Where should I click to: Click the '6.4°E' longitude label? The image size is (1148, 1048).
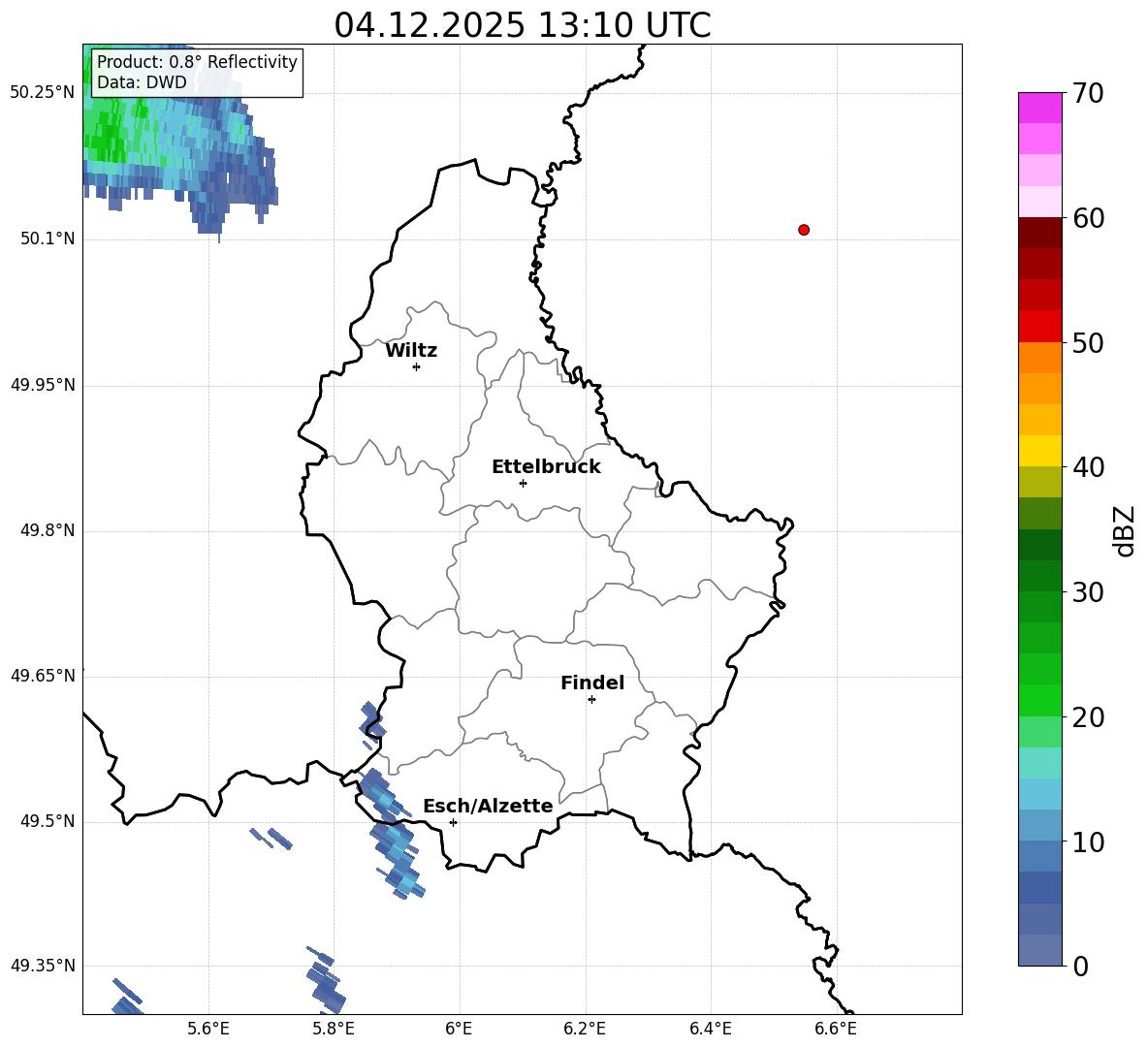click(x=710, y=1029)
